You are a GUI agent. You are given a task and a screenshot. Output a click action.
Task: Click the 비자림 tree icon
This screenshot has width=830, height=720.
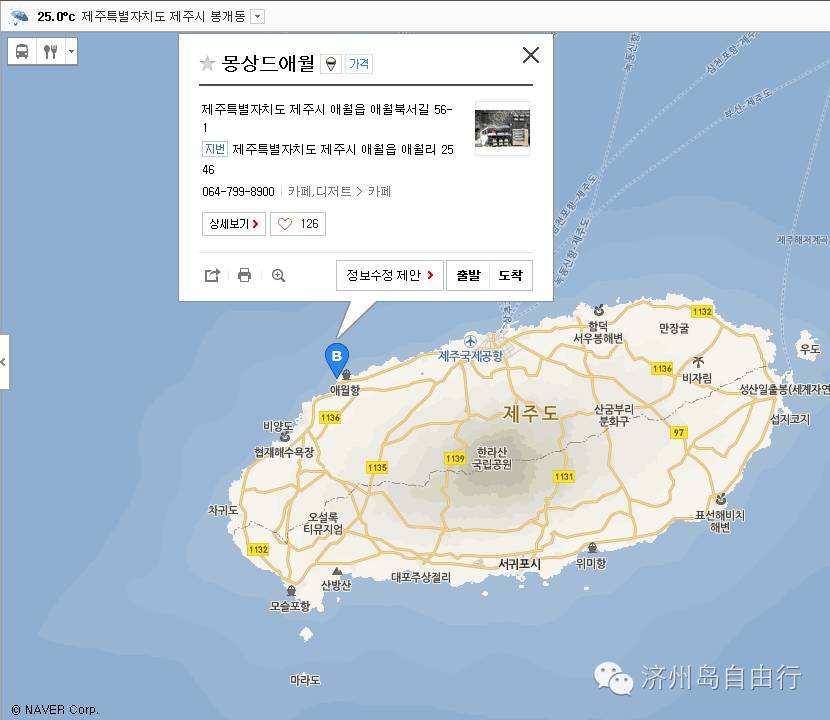698,362
